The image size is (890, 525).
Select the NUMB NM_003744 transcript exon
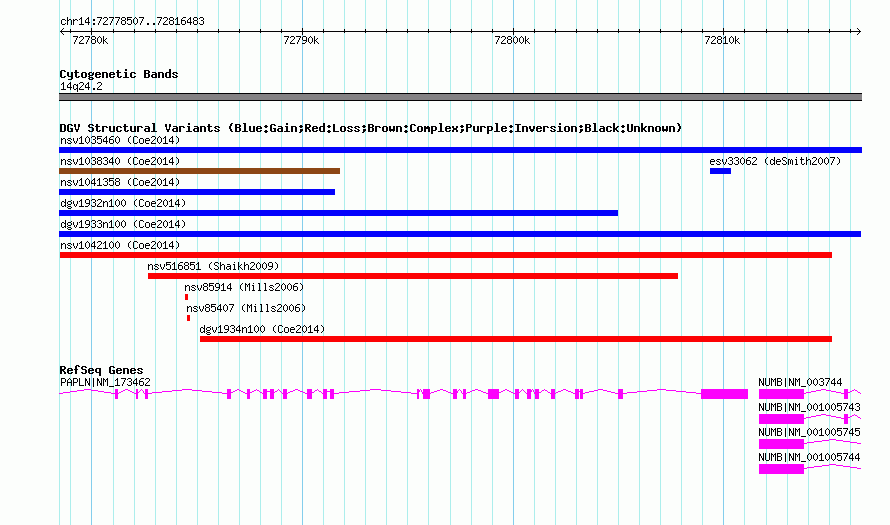point(781,394)
